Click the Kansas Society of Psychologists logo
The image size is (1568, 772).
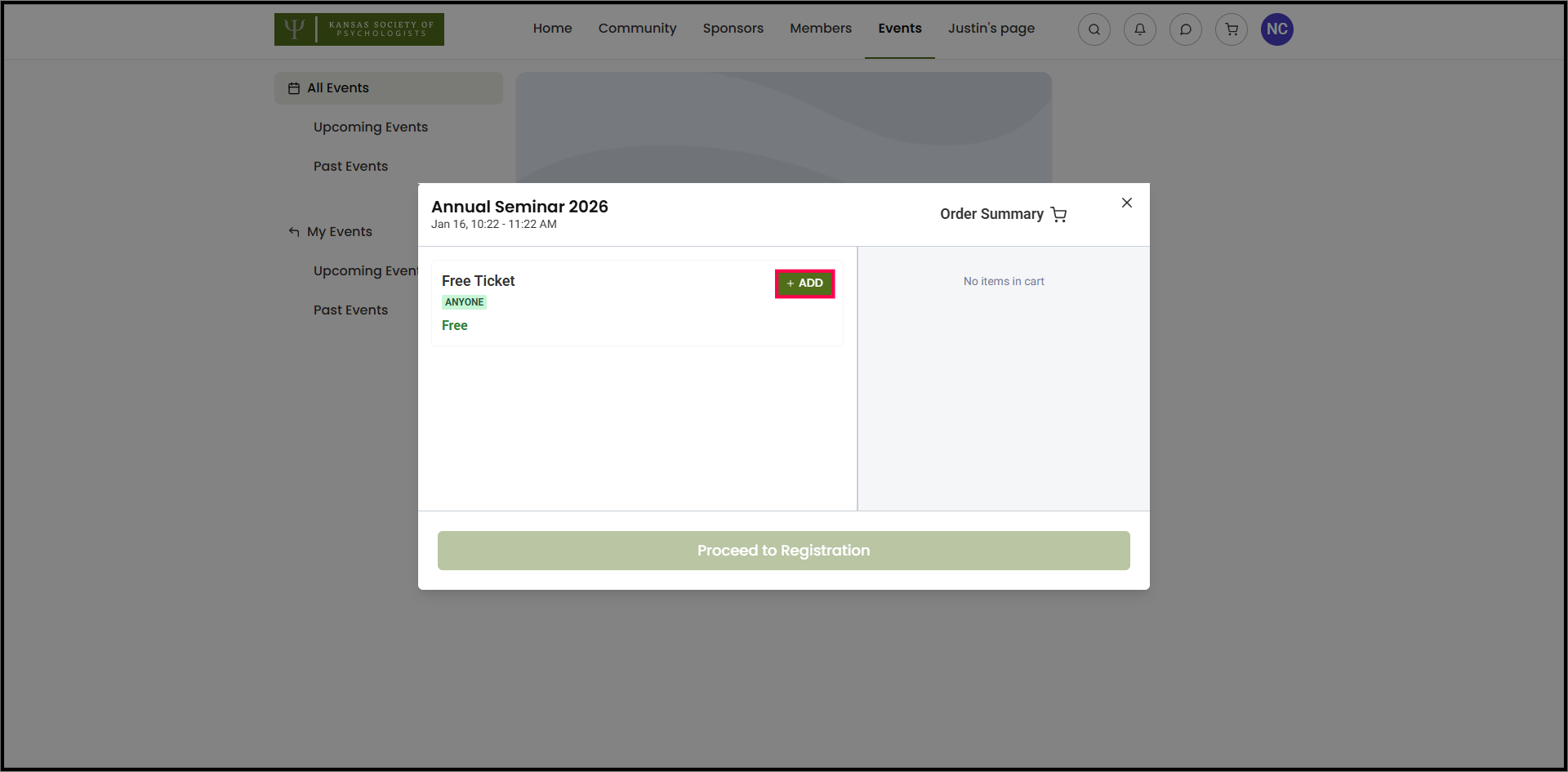click(x=359, y=29)
